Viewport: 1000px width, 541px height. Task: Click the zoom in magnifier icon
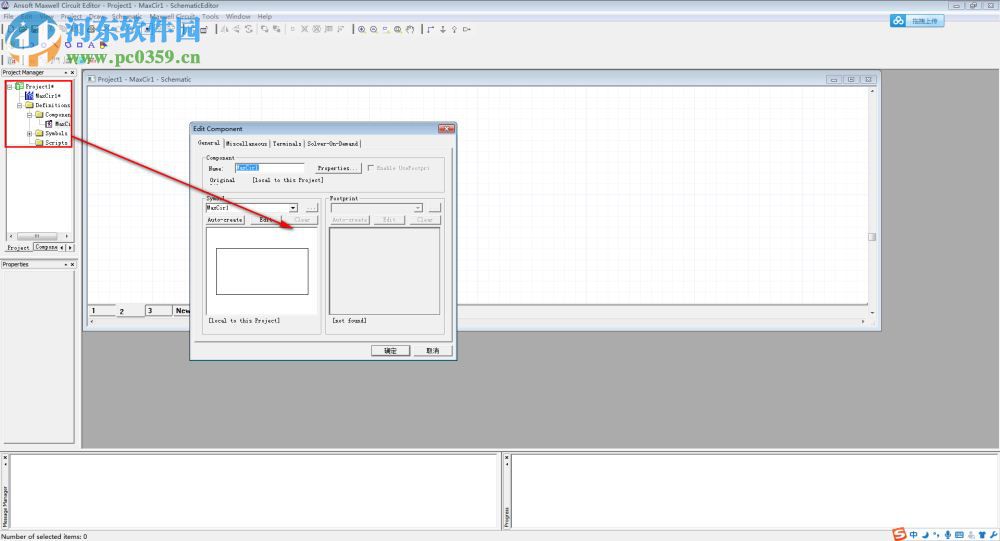click(x=362, y=29)
